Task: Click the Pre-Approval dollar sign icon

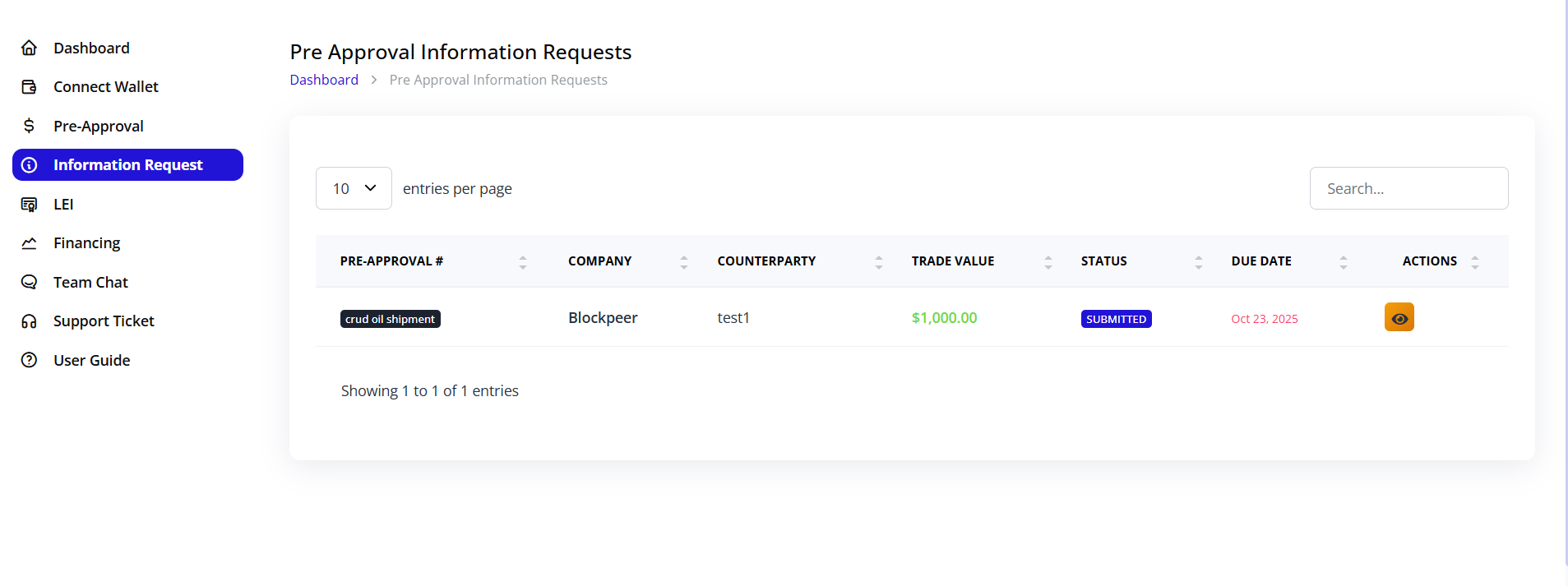Action: [x=29, y=126]
